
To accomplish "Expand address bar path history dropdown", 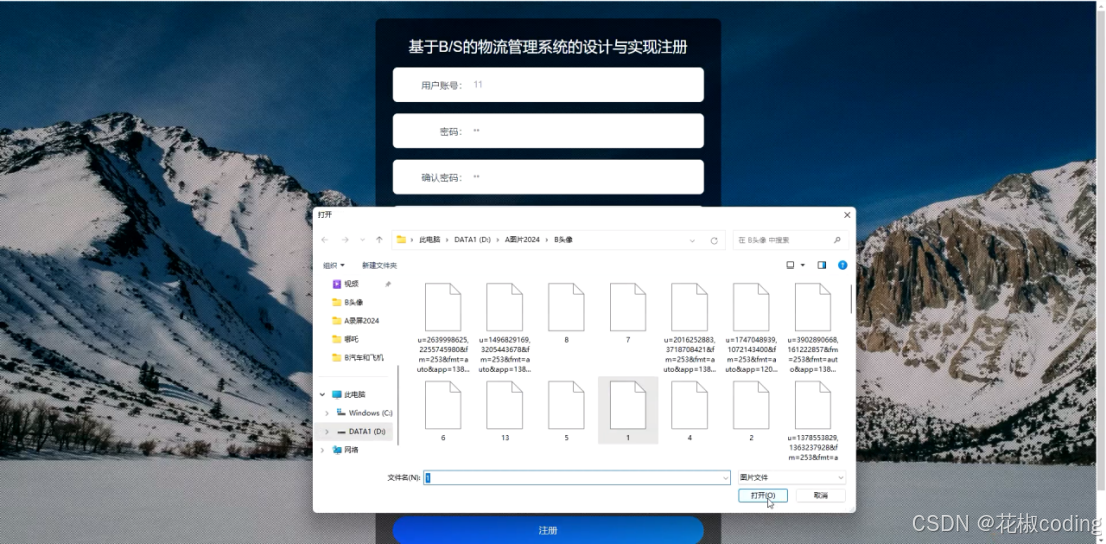I will [x=693, y=241].
